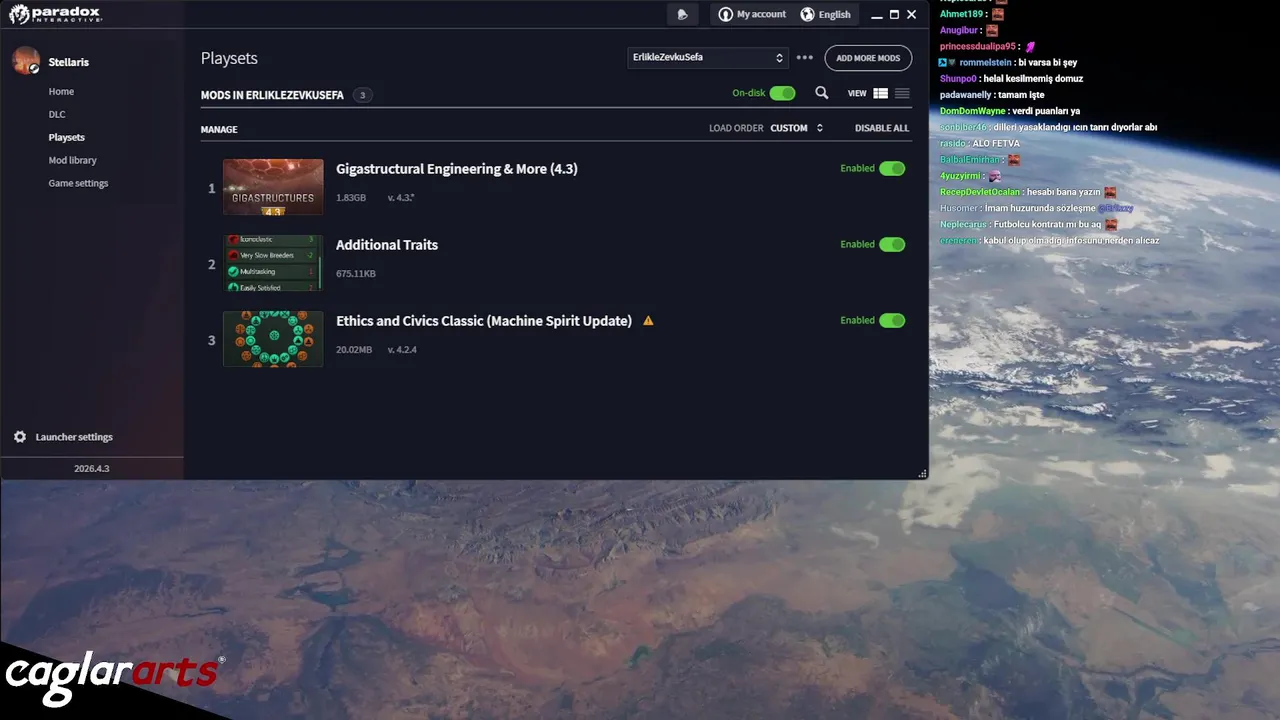1280x720 pixels.
Task: Open the playset three-dots options menu
Action: click(805, 57)
